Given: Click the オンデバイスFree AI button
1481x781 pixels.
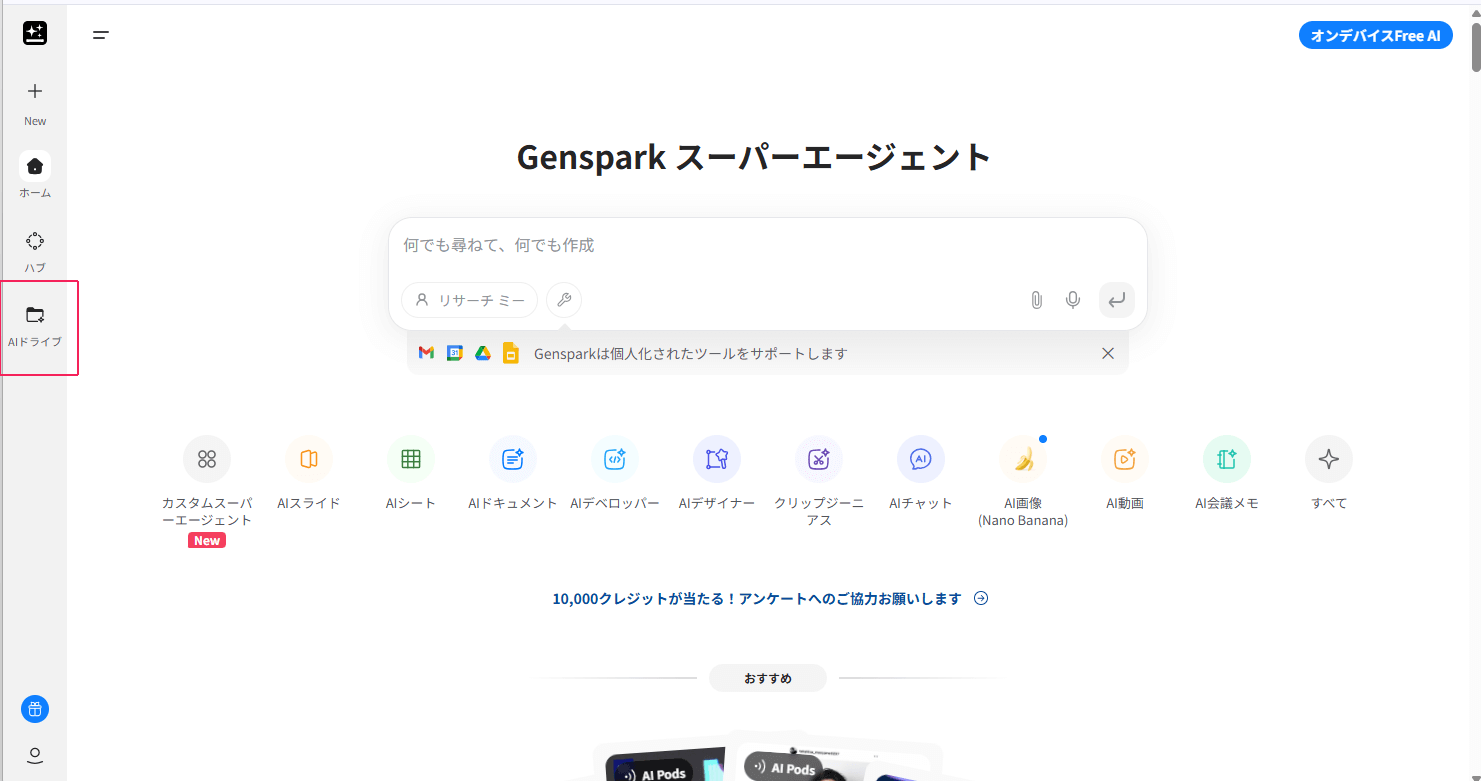Looking at the screenshot, I should [x=1375, y=36].
